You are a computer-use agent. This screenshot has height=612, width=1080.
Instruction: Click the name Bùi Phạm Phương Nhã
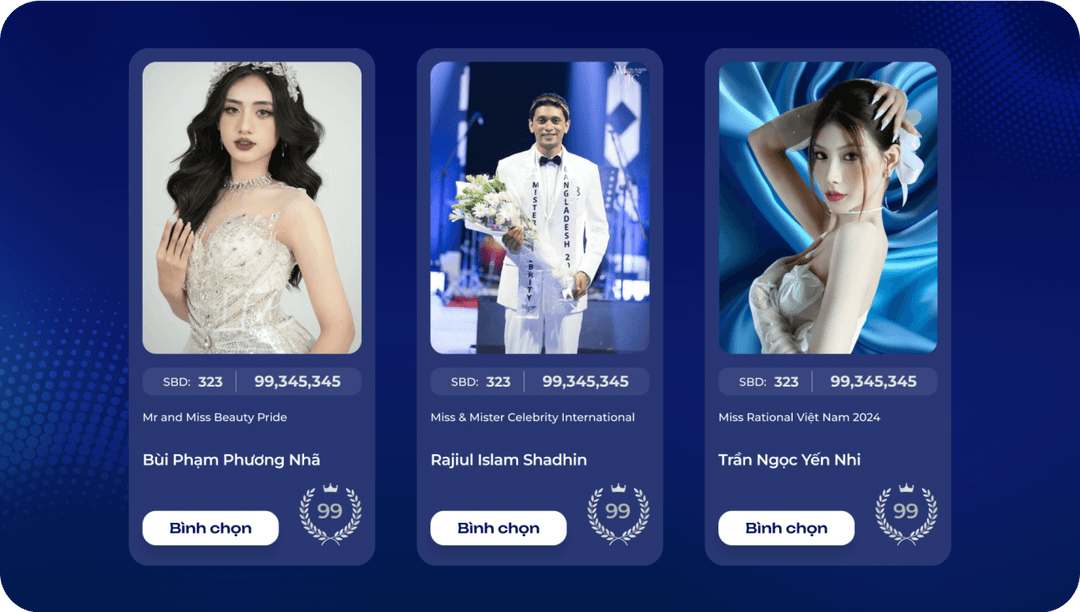(x=231, y=460)
